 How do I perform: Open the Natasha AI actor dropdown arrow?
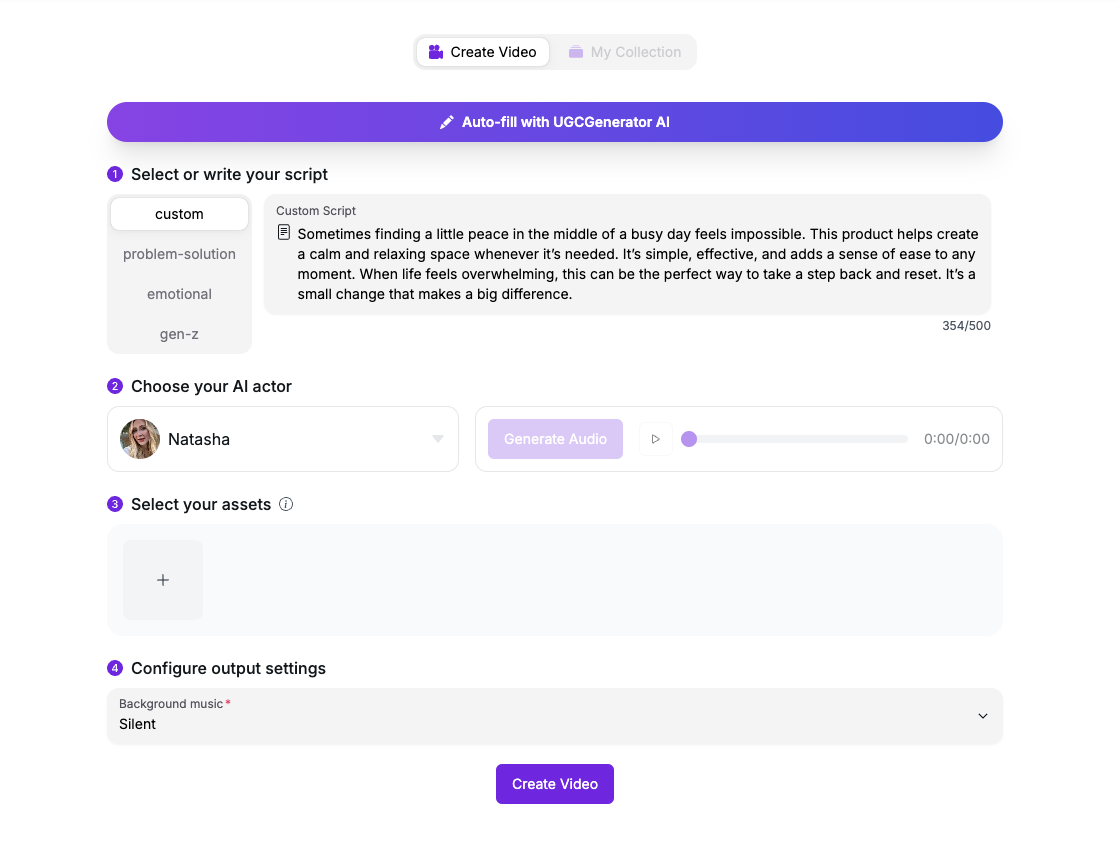coord(437,439)
